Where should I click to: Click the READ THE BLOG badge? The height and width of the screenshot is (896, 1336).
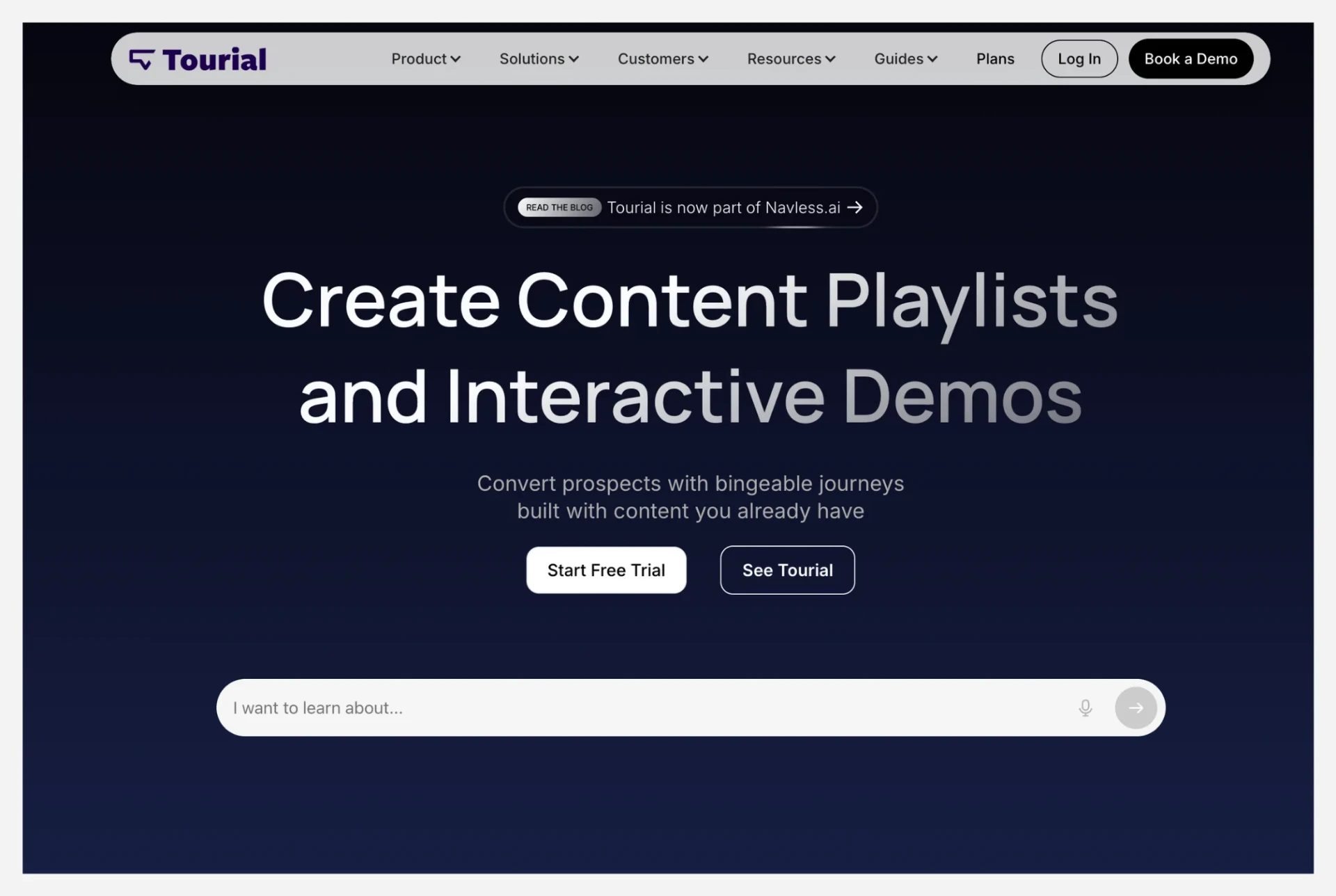click(x=559, y=207)
